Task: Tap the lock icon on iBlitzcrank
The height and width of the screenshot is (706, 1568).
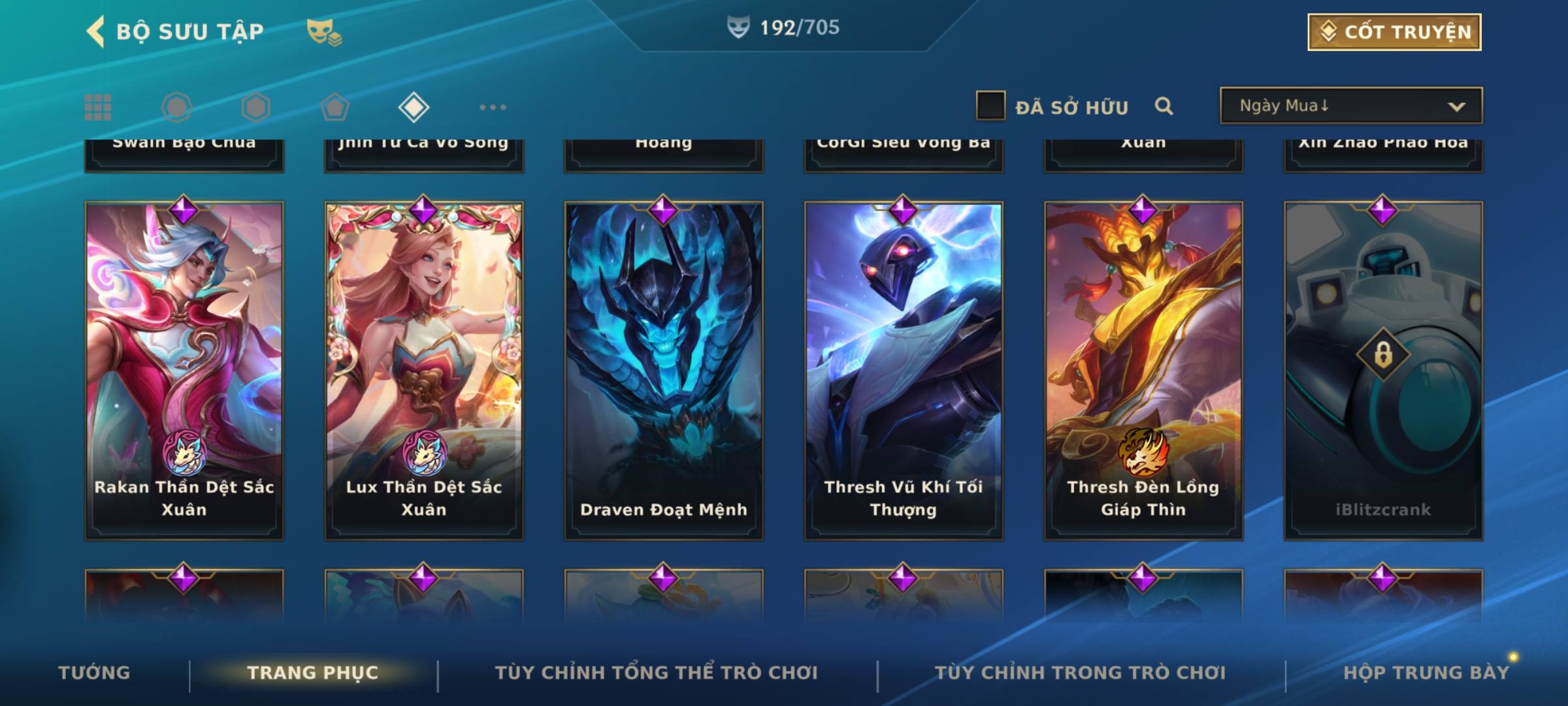Action: point(1382,355)
